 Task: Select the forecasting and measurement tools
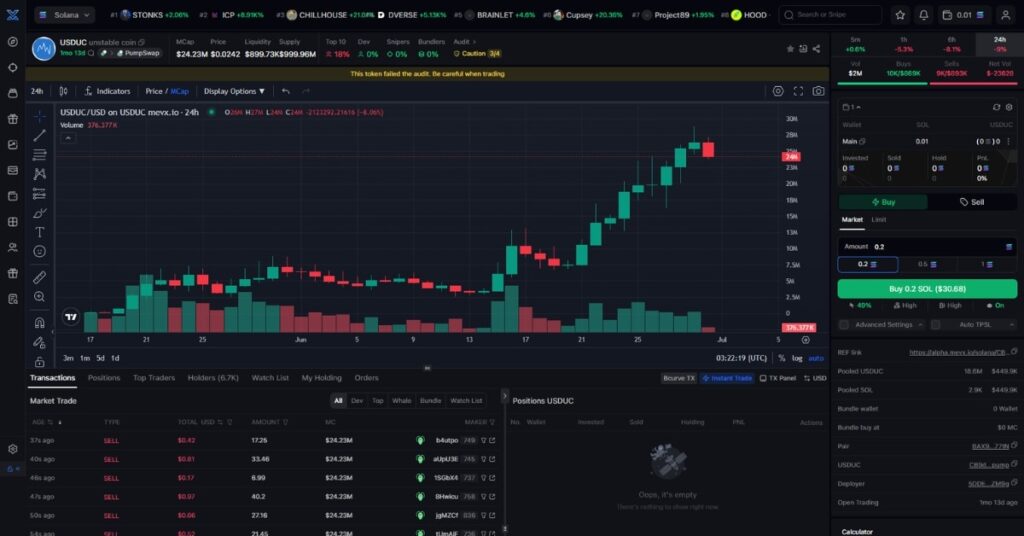point(40,194)
